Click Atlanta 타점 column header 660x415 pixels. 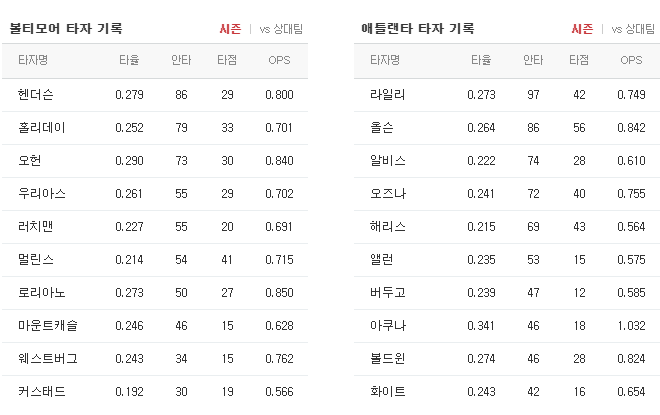(579, 60)
